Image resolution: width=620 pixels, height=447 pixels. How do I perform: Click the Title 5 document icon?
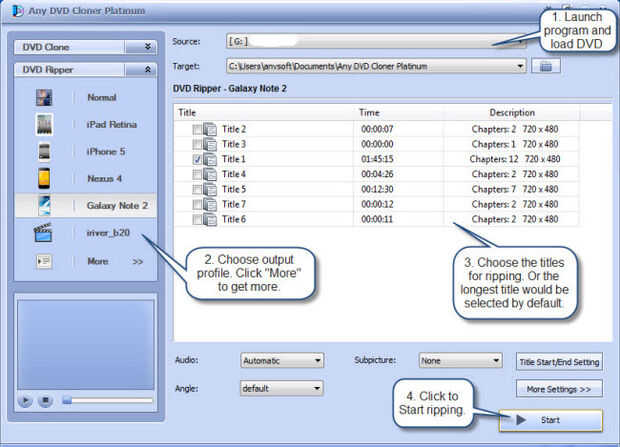[x=210, y=189]
